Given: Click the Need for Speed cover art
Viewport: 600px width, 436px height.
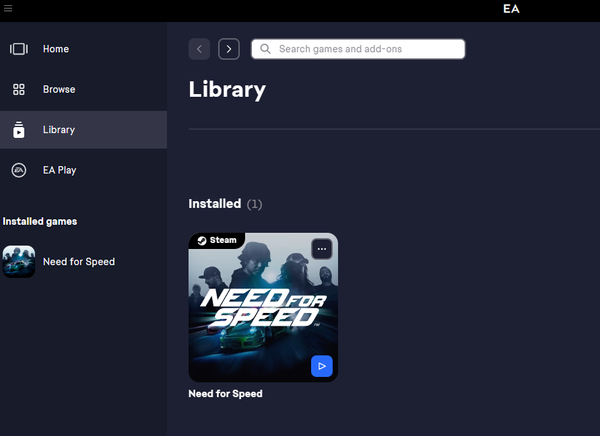Looking at the screenshot, I should pyautogui.click(x=263, y=307).
